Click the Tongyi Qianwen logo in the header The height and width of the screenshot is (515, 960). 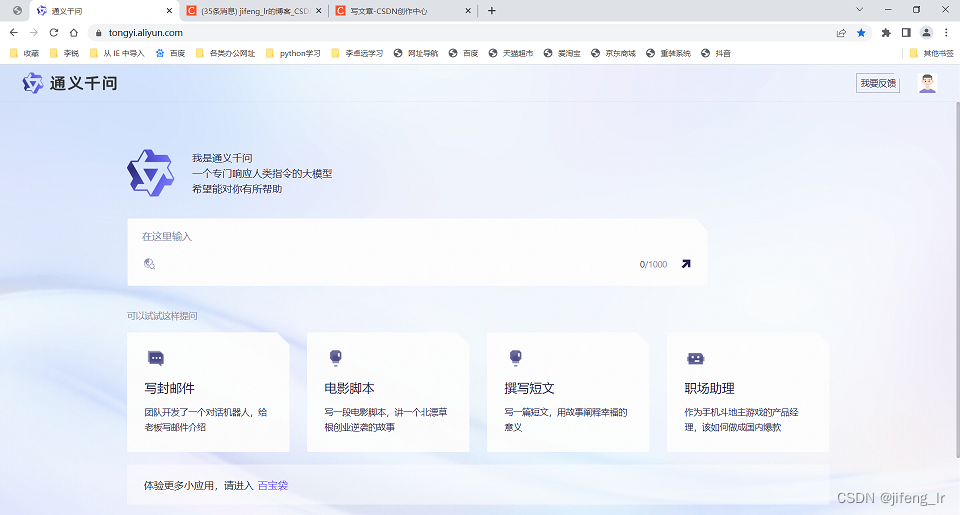point(69,83)
